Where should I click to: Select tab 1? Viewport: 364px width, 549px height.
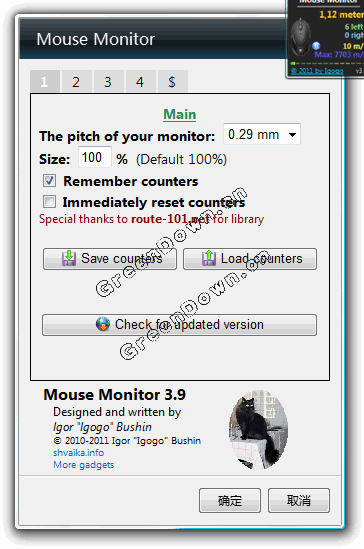click(x=44, y=82)
